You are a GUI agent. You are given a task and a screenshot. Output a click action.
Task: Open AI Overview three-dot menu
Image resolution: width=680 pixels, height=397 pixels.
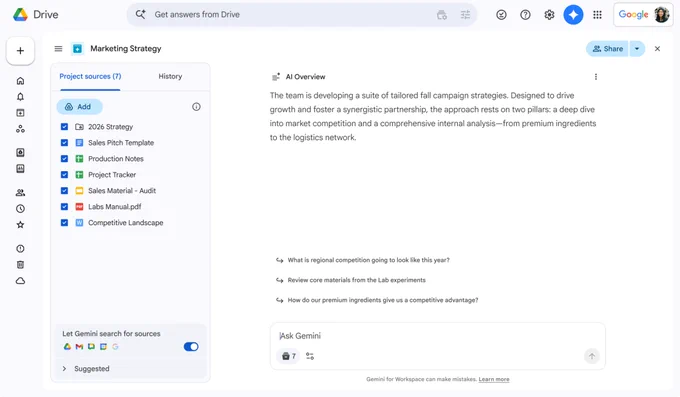596,77
